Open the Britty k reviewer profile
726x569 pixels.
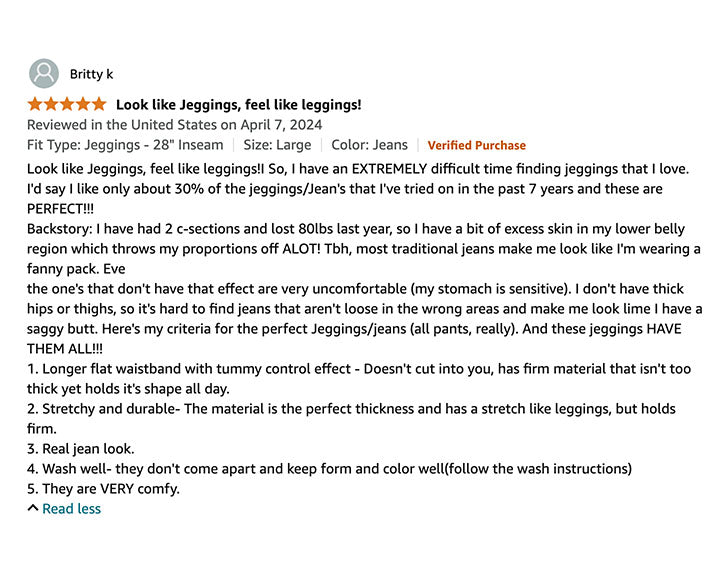coord(90,74)
